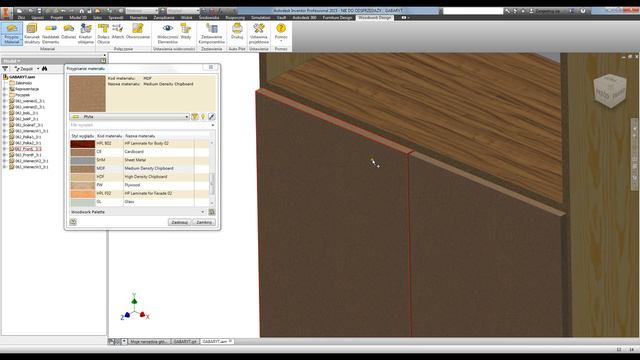Click the Kod materiału column header
The image size is (640, 360).
pos(109,136)
